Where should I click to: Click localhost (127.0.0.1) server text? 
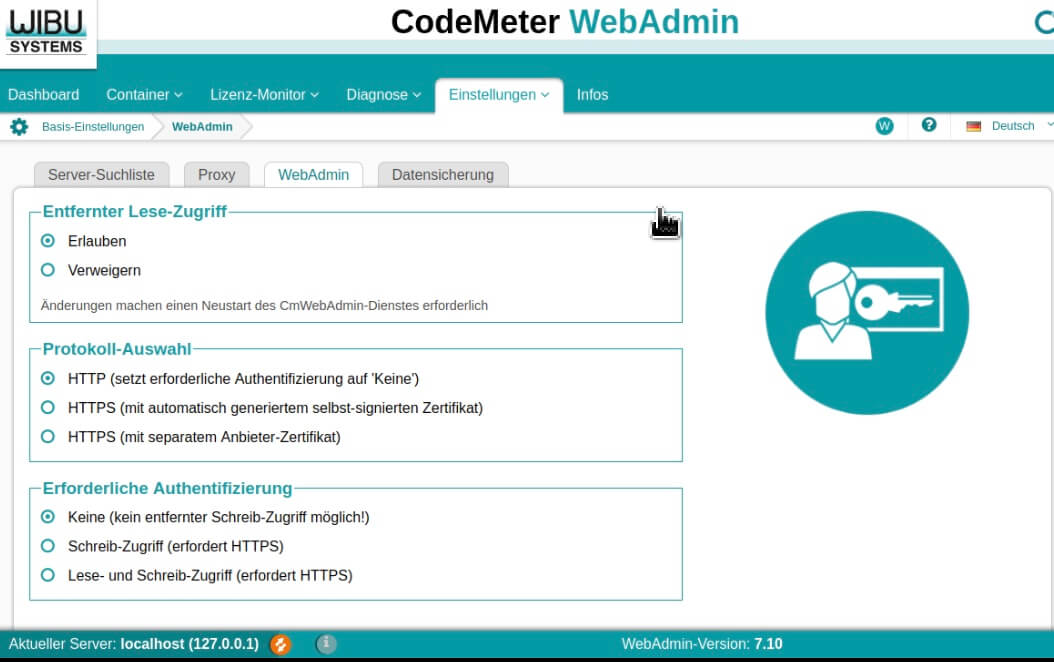point(190,644)
